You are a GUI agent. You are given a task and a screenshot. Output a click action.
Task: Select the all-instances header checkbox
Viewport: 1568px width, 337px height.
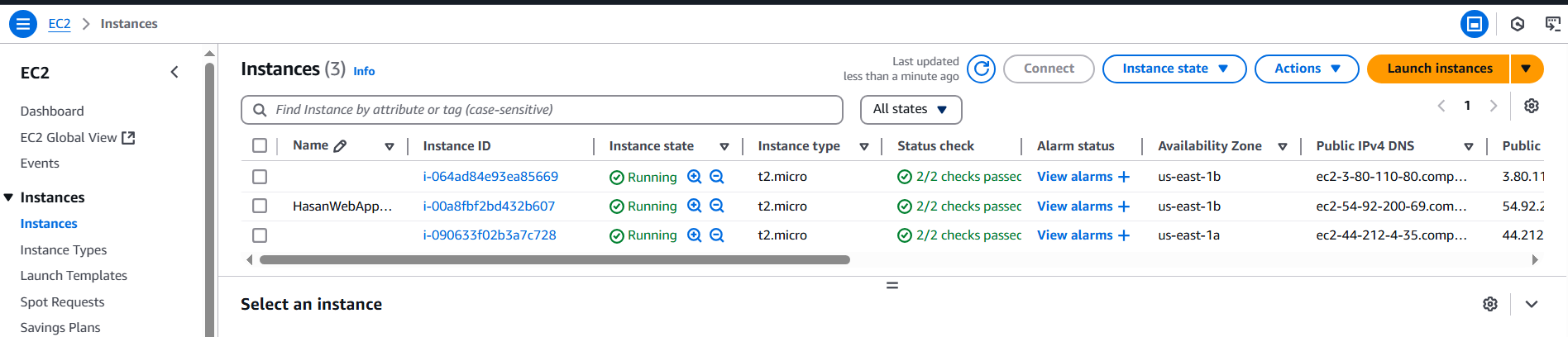(260, 145)
